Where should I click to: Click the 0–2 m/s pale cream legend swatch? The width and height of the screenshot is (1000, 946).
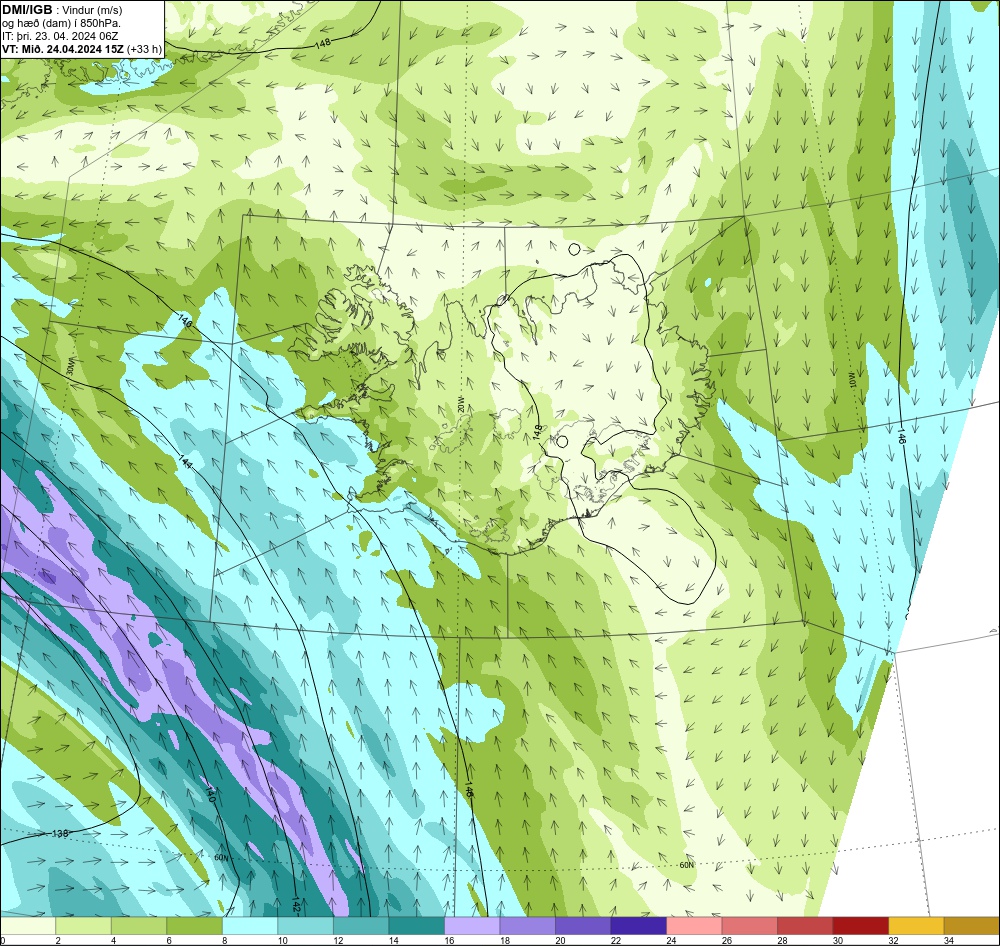point(28,926)
